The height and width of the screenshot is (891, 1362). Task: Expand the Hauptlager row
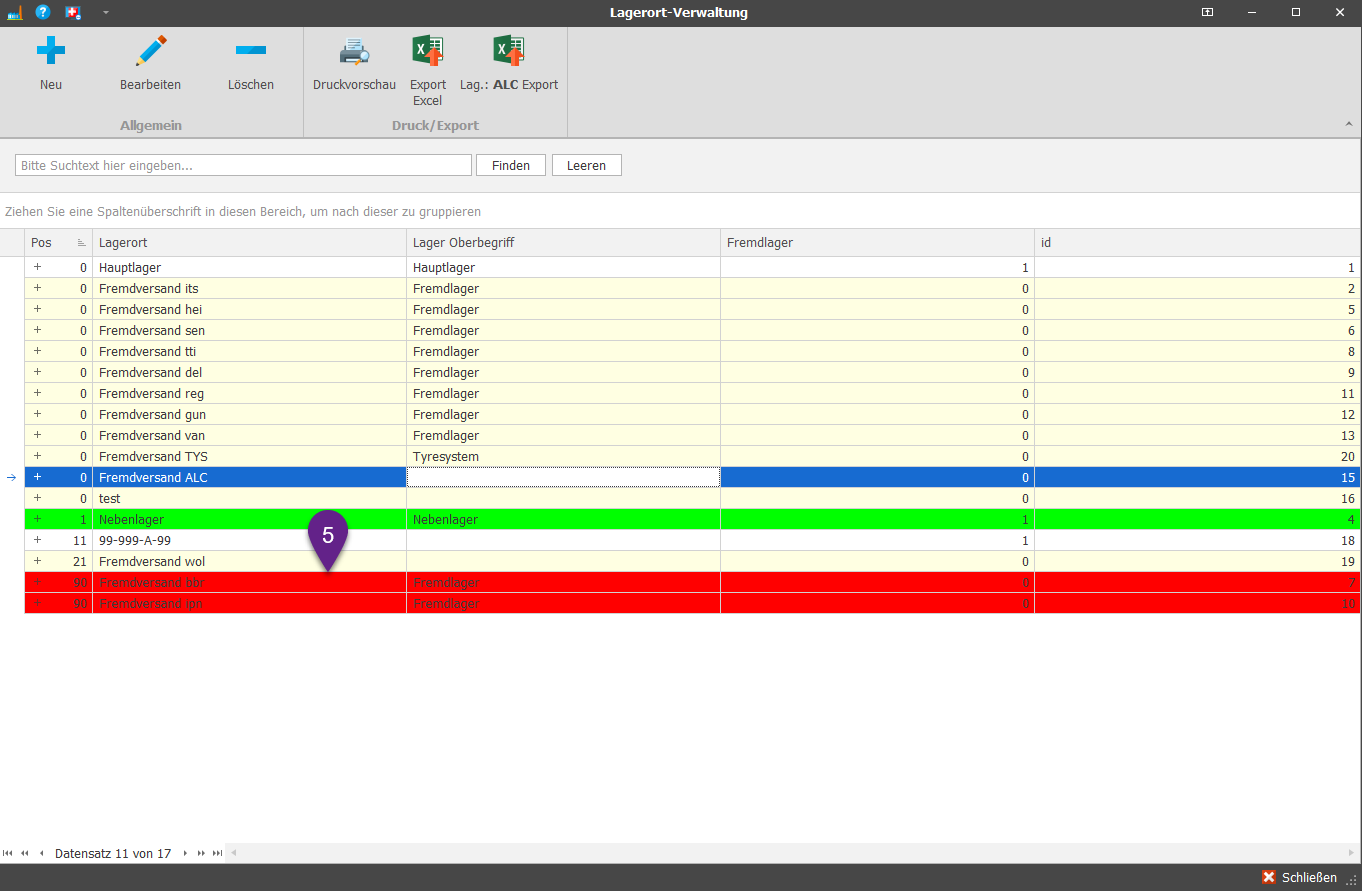point(38,267)
